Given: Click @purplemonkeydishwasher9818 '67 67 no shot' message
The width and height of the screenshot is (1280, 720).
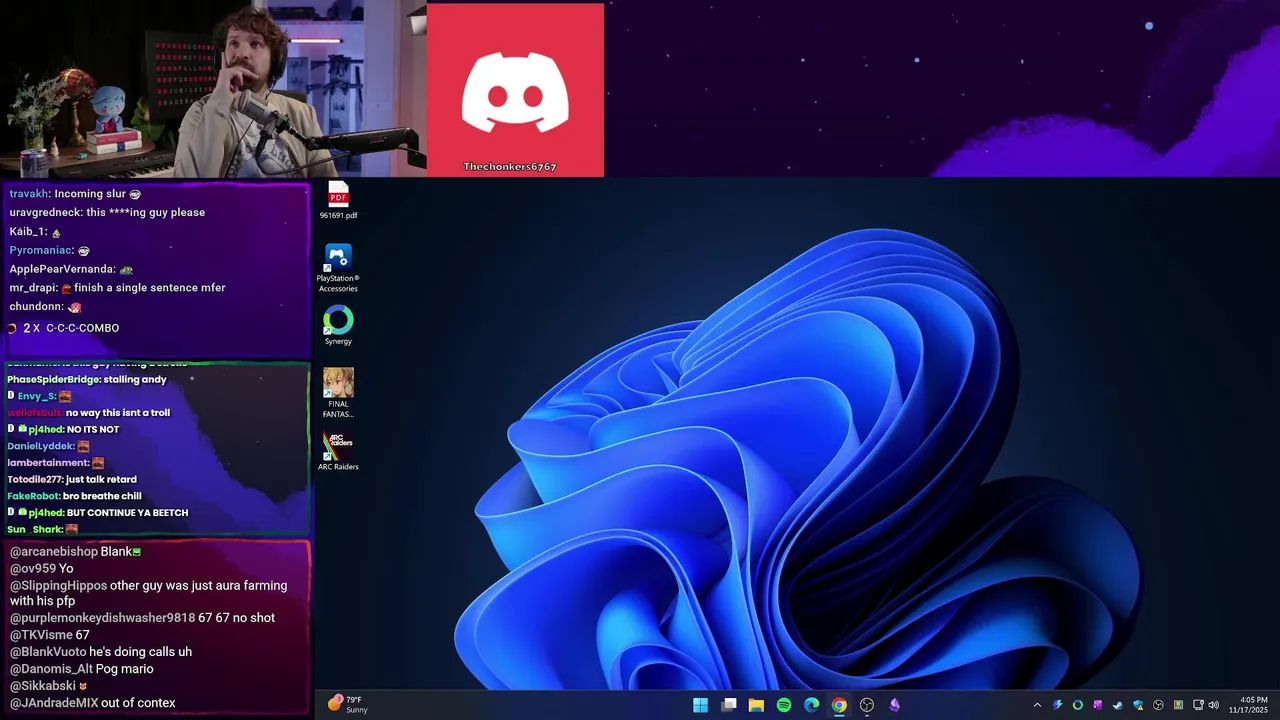Looking at the screenshot, I should [142, 618].
